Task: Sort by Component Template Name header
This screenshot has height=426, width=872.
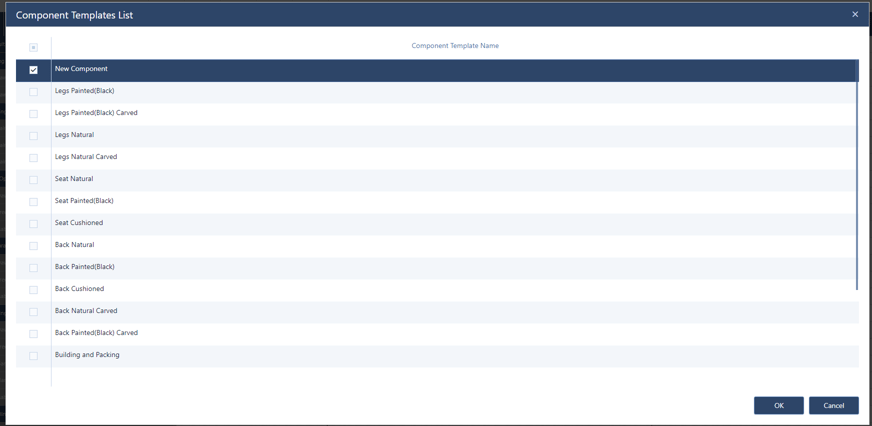Action: coord(455,46)
